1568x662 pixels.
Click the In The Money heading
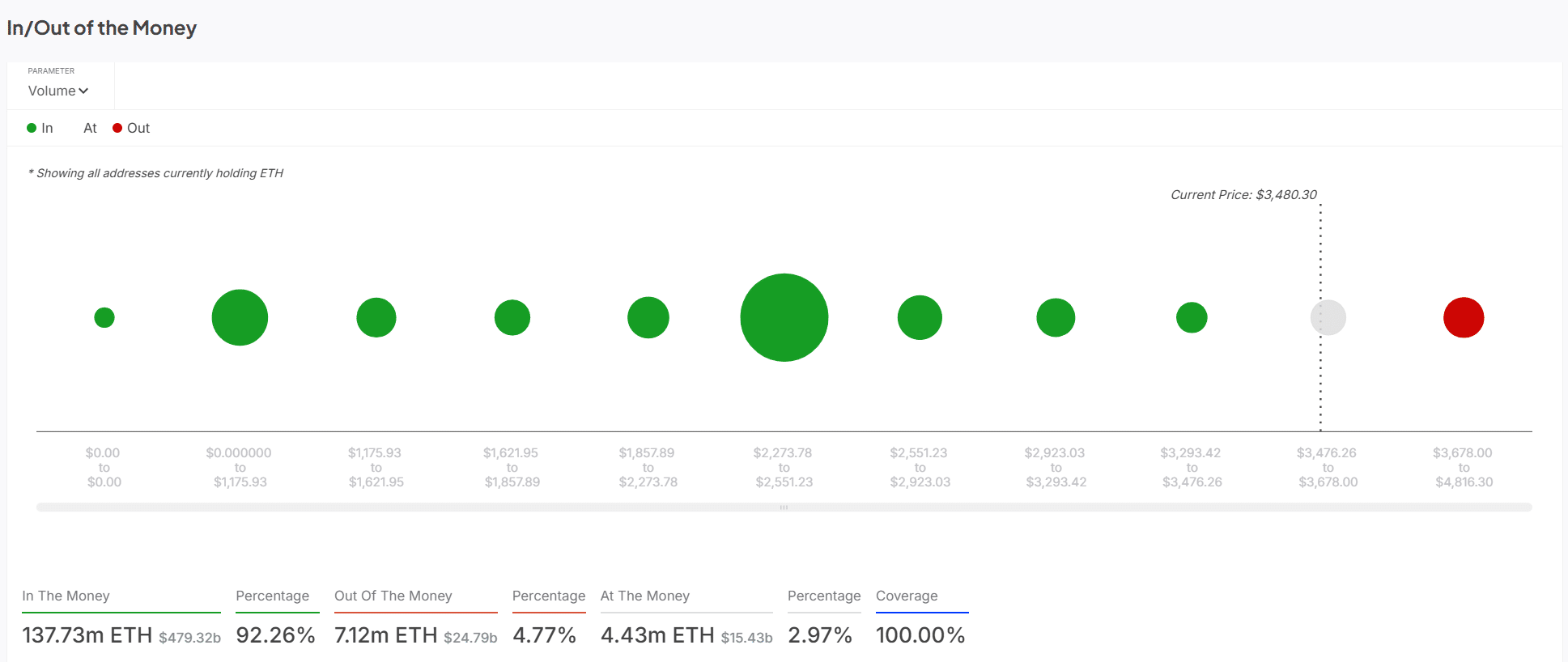tap(66, 596)
